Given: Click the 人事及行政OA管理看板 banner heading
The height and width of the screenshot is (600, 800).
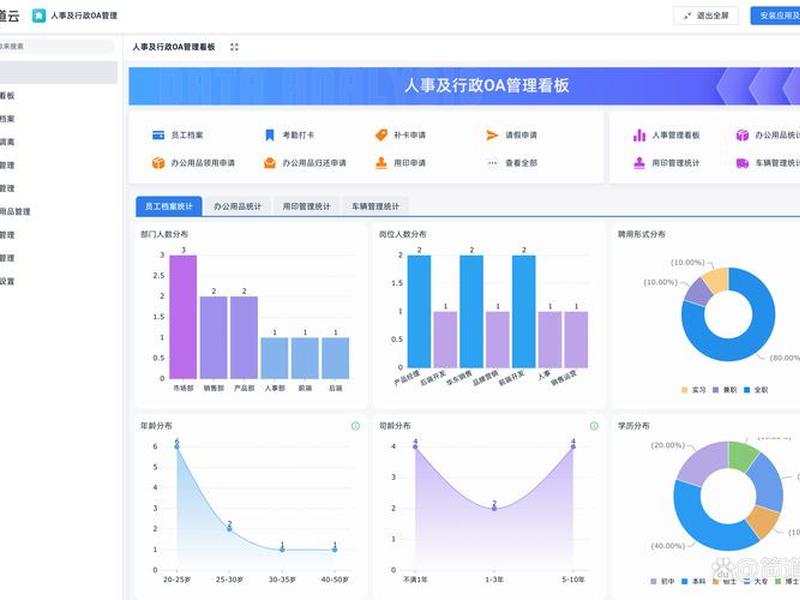Looking at the screenshot, I should click(x=486, y=86).
